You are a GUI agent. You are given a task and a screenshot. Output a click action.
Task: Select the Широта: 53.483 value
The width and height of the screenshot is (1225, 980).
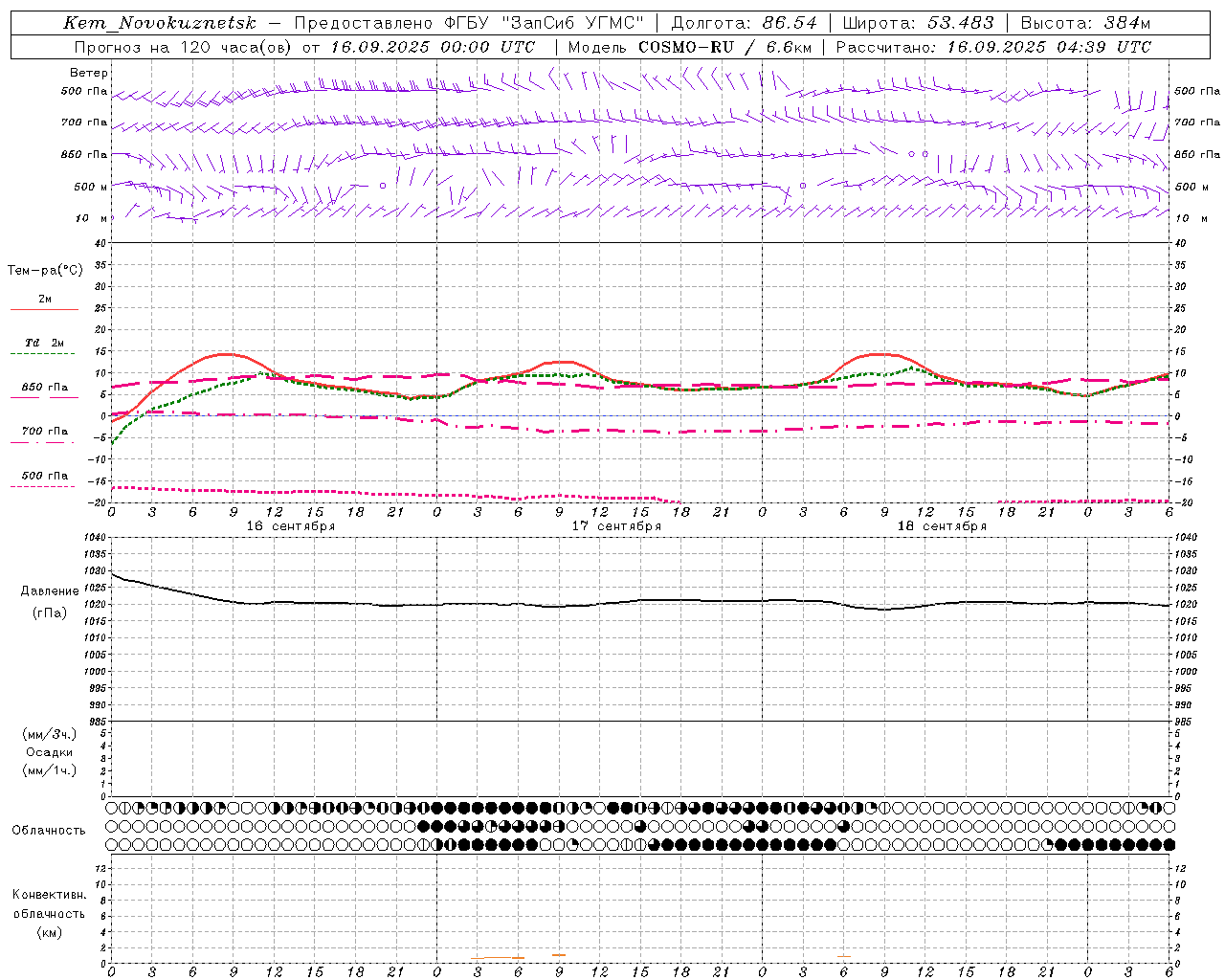[919, 23]
